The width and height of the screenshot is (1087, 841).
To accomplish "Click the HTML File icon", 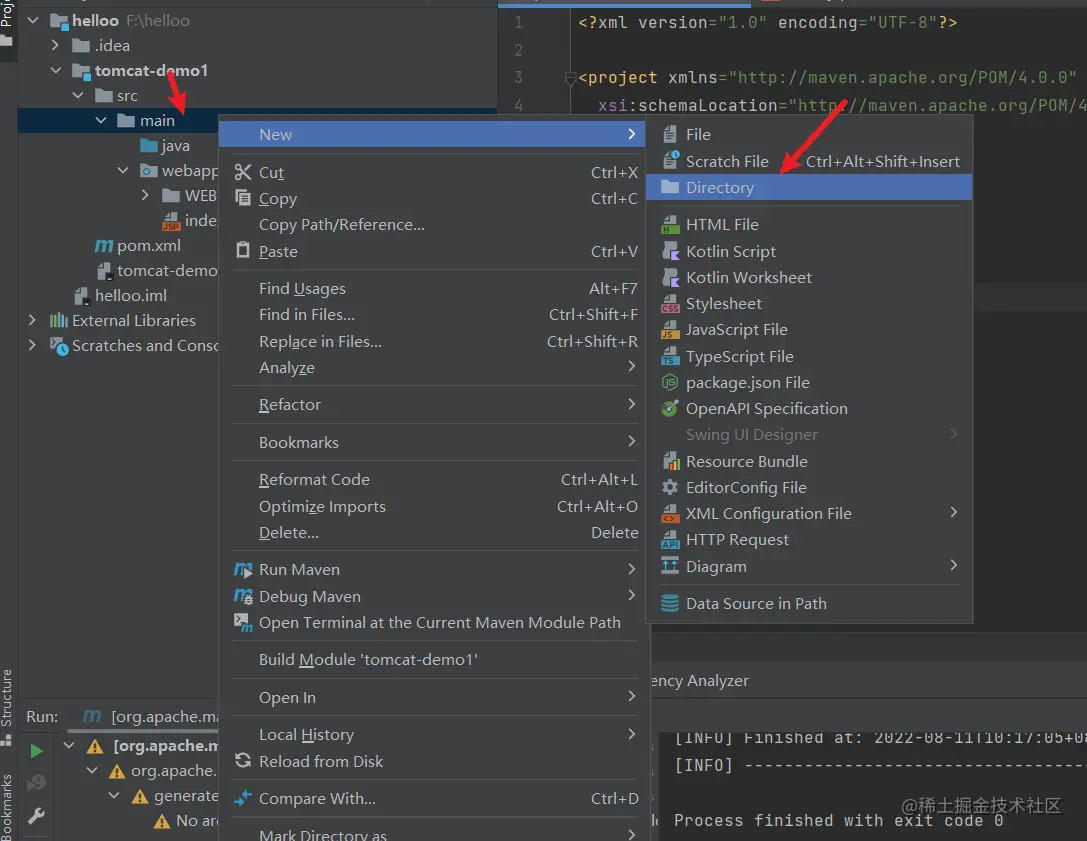I will (670, 225).
